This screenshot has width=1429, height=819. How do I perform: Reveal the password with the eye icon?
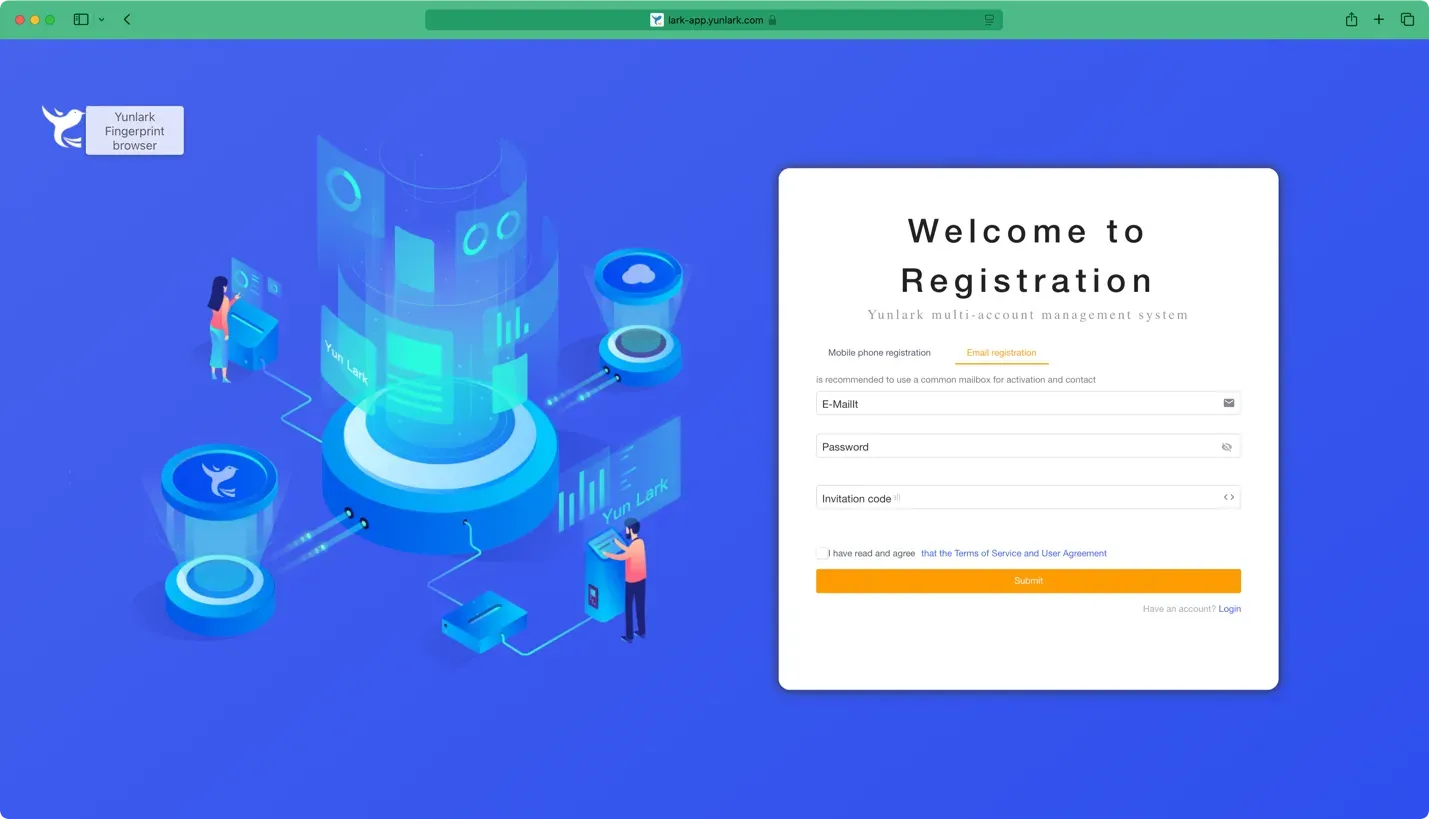tap(1226, 447)
